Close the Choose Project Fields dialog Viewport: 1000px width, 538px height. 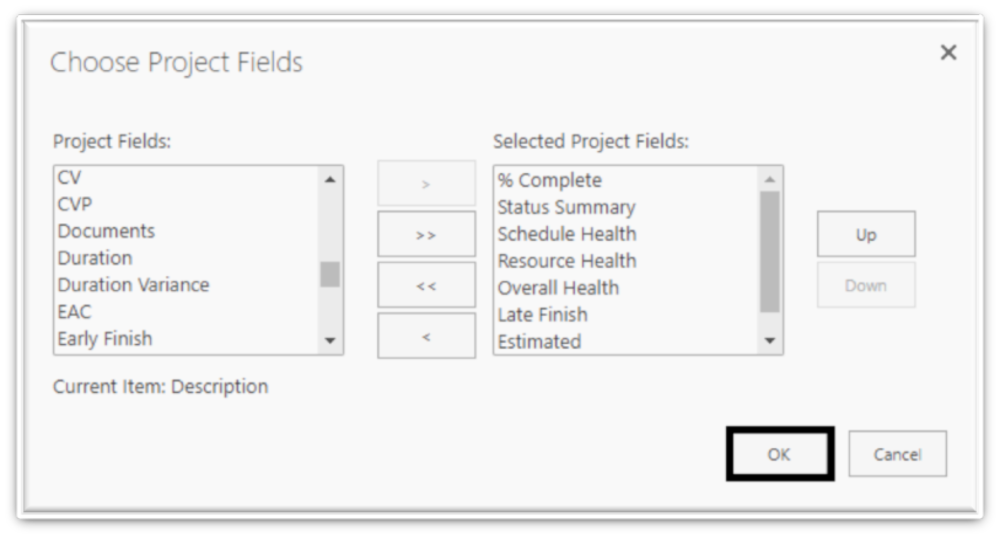[949, 52]
